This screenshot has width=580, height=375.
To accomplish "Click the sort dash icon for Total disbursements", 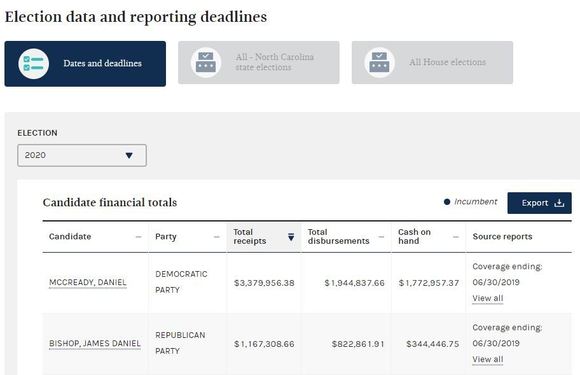I will pyautogui.click(x=381, y=237).
